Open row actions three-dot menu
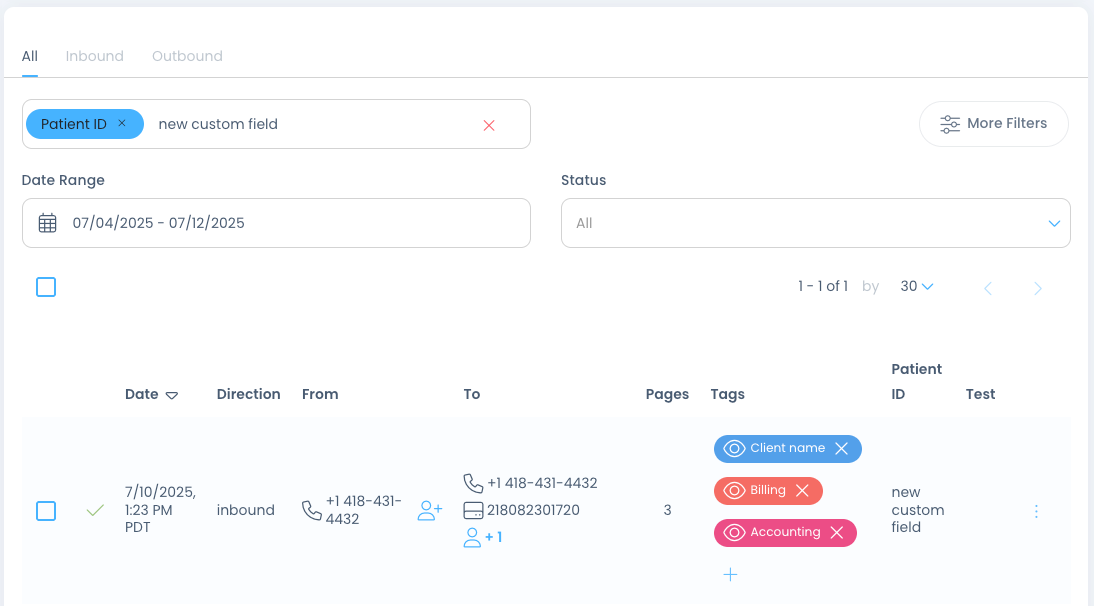The image size is (1094, 606). coord(1036,511)
